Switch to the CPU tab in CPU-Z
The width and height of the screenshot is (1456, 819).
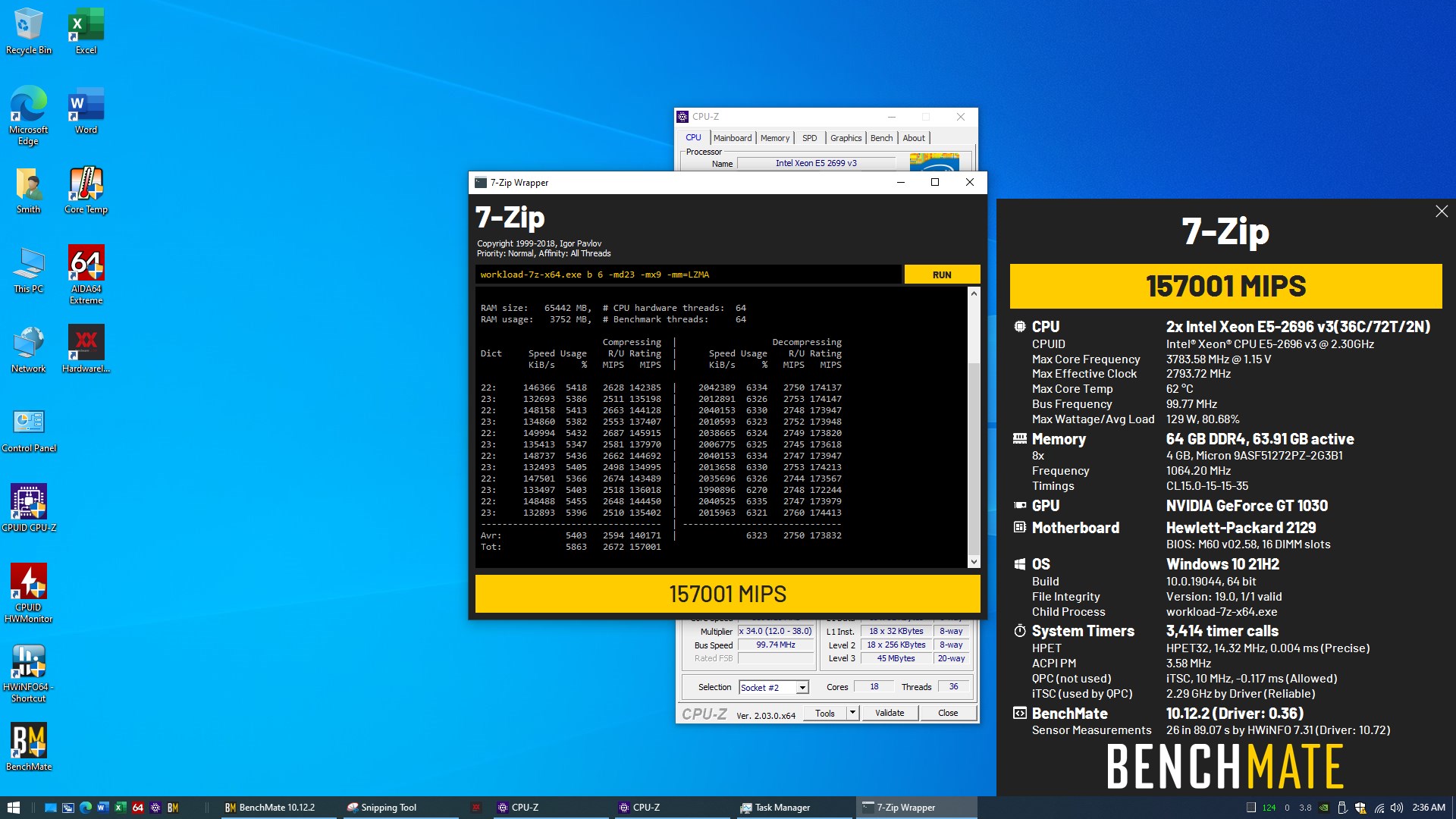693,138
